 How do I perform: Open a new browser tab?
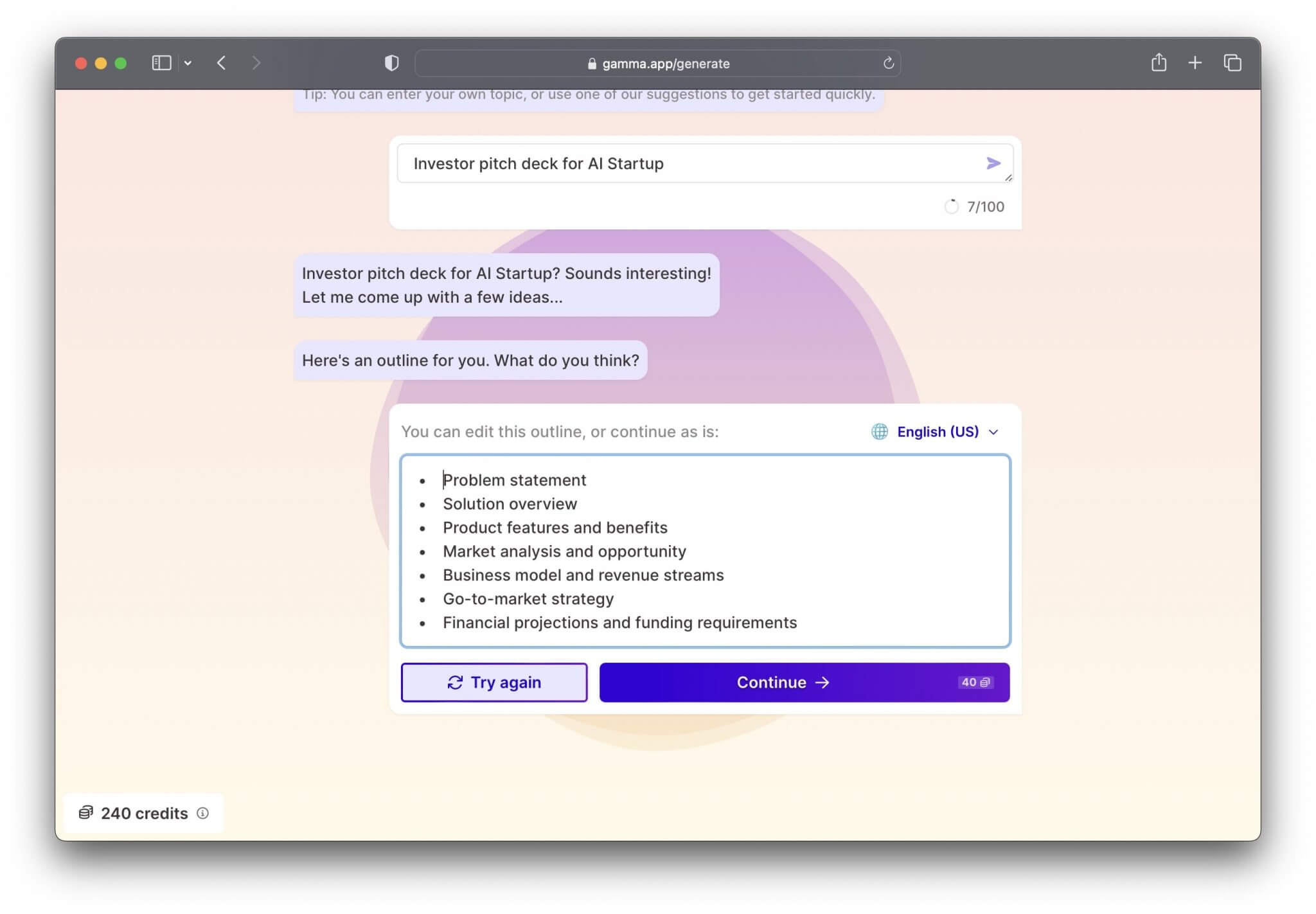click(1195, 62)
